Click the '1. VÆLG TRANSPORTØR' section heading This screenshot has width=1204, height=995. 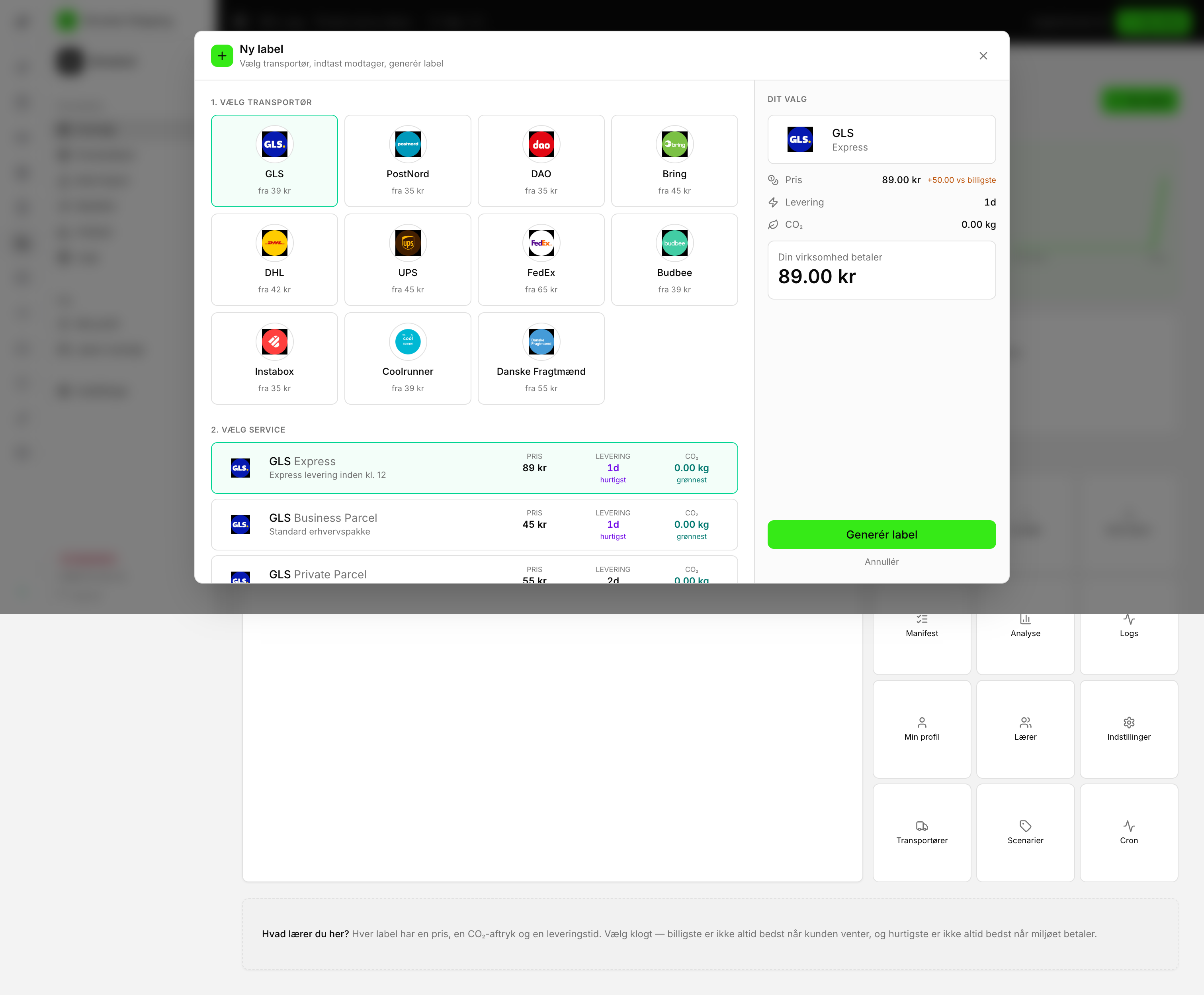[x=261, y=102]
